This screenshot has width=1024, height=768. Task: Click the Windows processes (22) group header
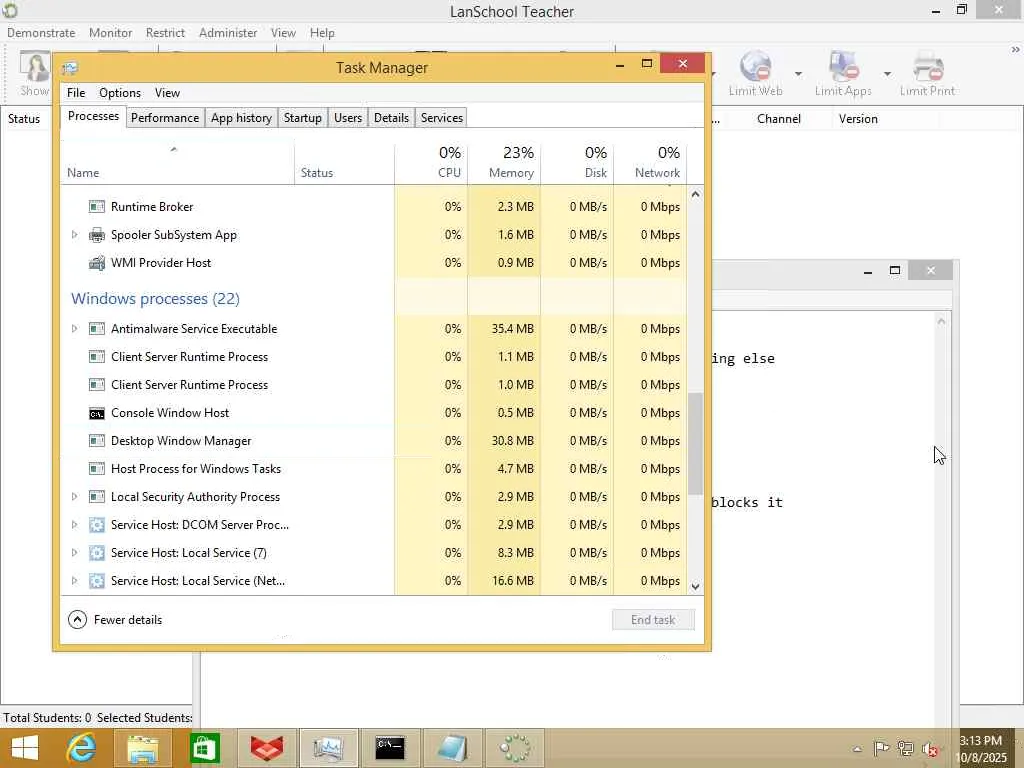click(x=155, y=299)
